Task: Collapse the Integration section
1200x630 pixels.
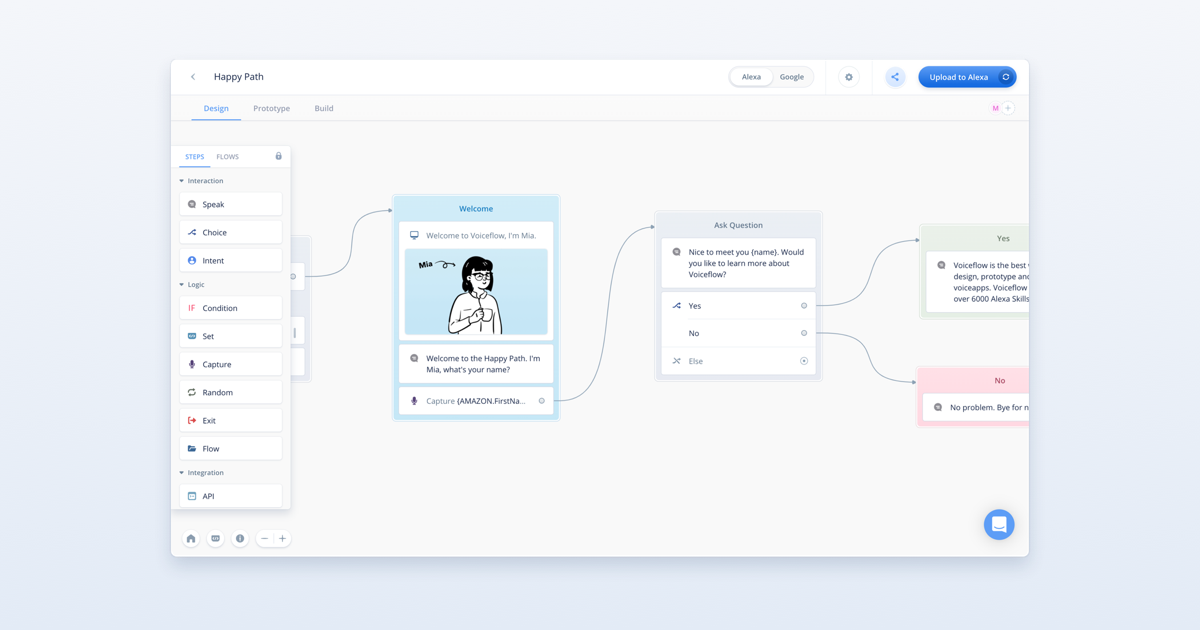Action: point(181,473)
